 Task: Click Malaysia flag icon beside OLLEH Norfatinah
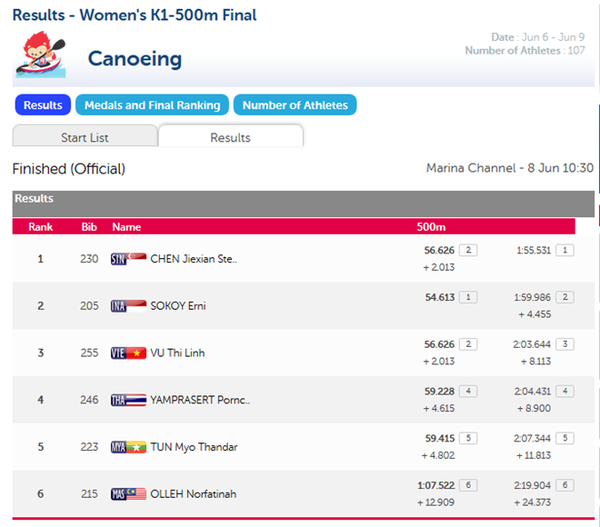129,494
